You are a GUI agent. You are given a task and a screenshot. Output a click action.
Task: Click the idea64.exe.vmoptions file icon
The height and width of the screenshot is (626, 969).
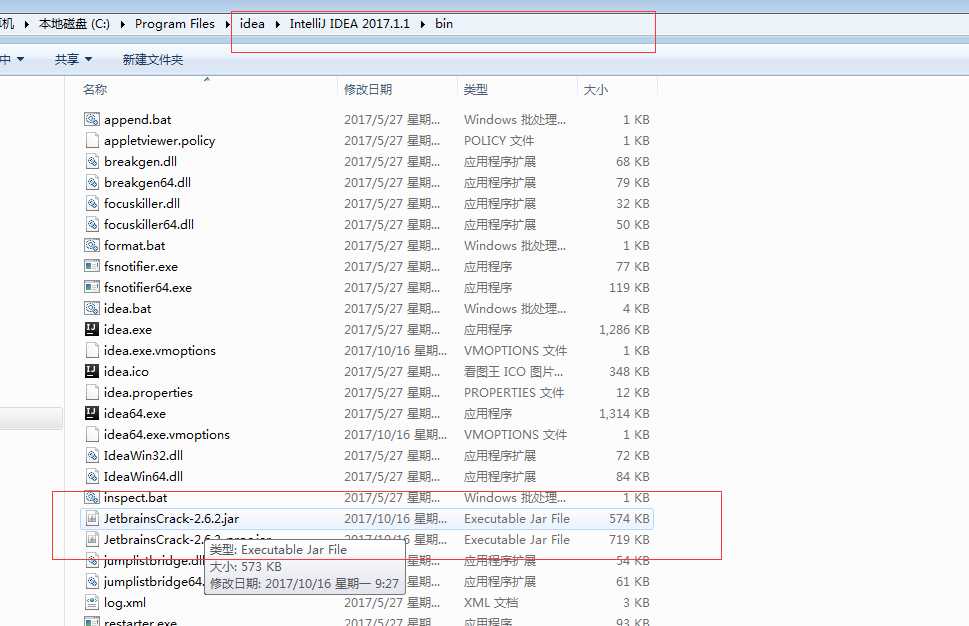click(x=91, y=434)
